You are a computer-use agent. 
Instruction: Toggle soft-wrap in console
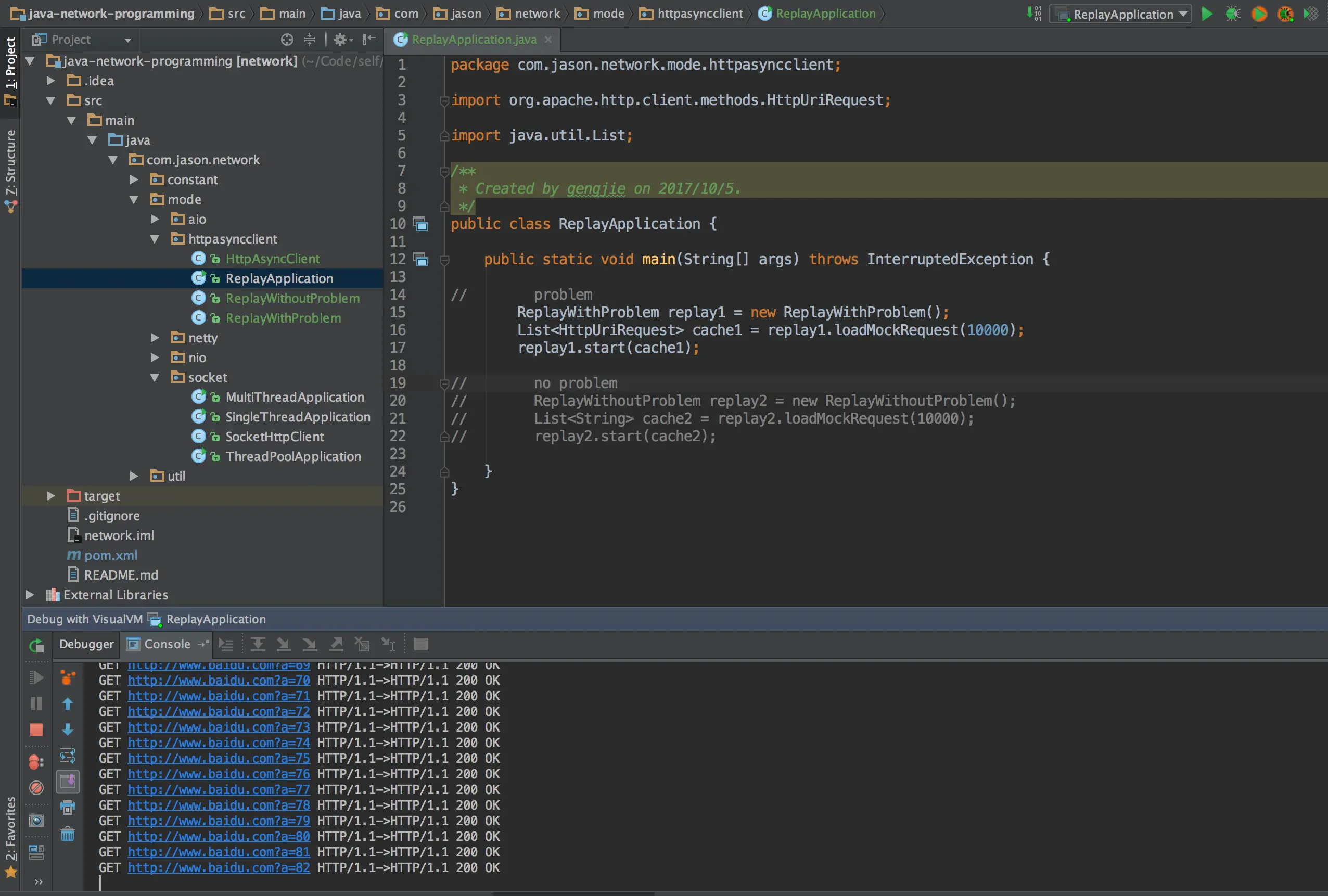[x=68, y=756]
